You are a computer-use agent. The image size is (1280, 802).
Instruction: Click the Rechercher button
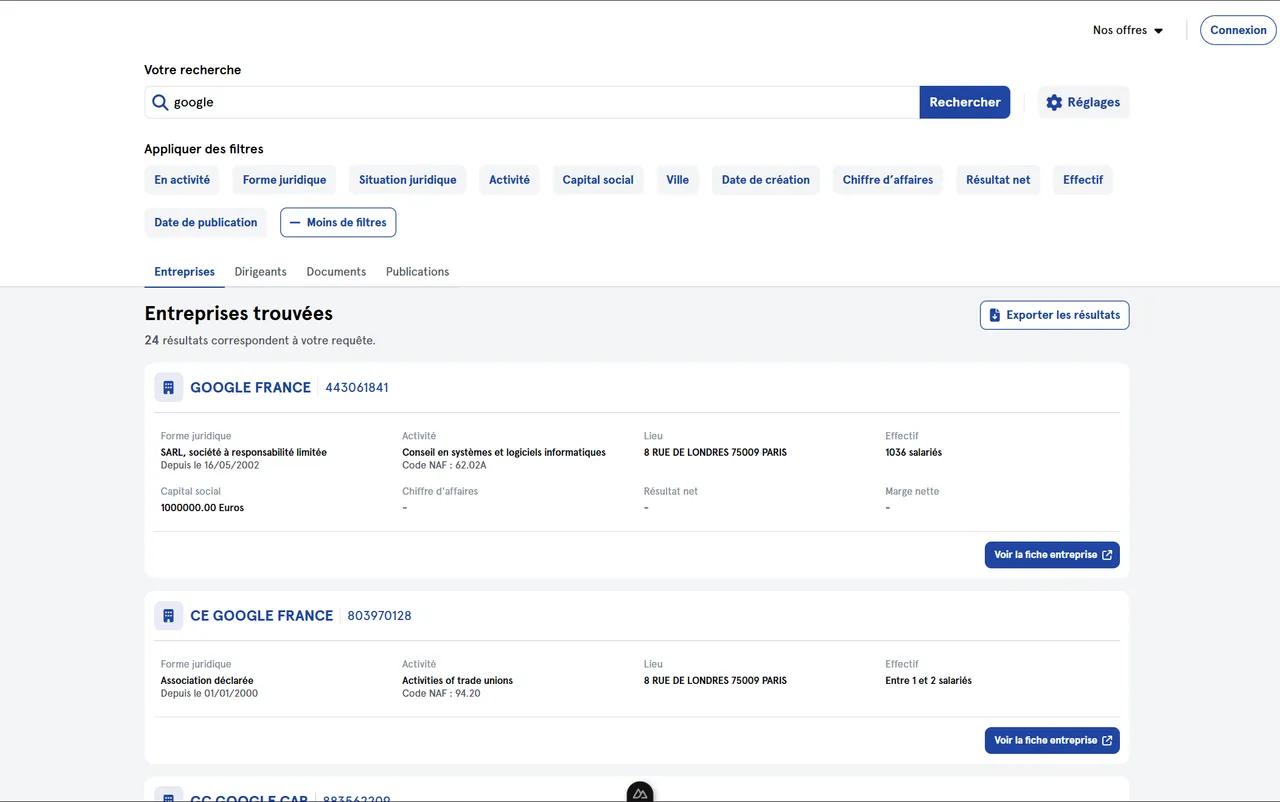click(x=965, y=102)
